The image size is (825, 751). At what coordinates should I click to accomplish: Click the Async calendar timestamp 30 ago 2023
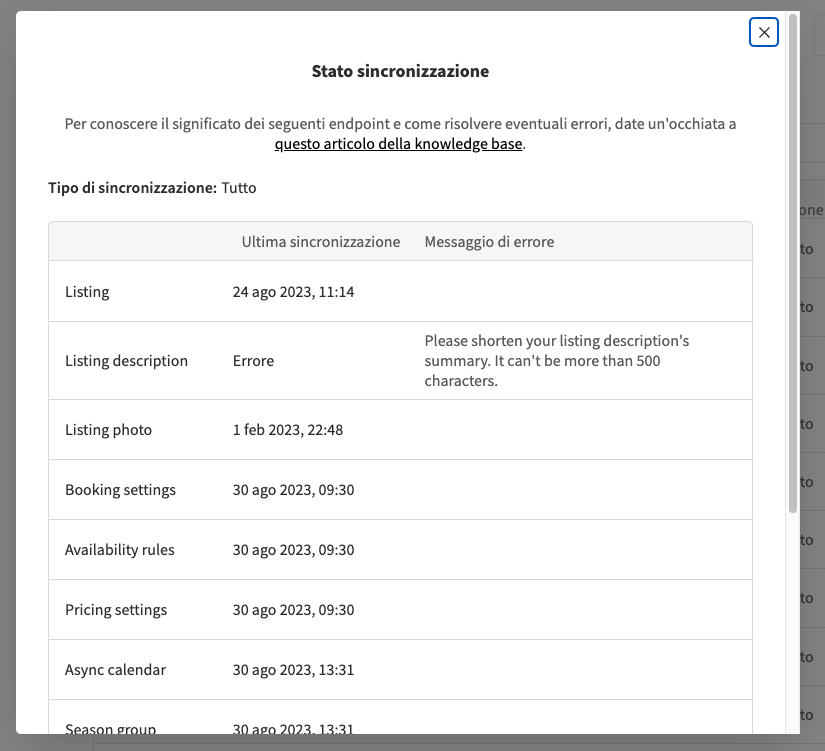click(x=295, y=668)
